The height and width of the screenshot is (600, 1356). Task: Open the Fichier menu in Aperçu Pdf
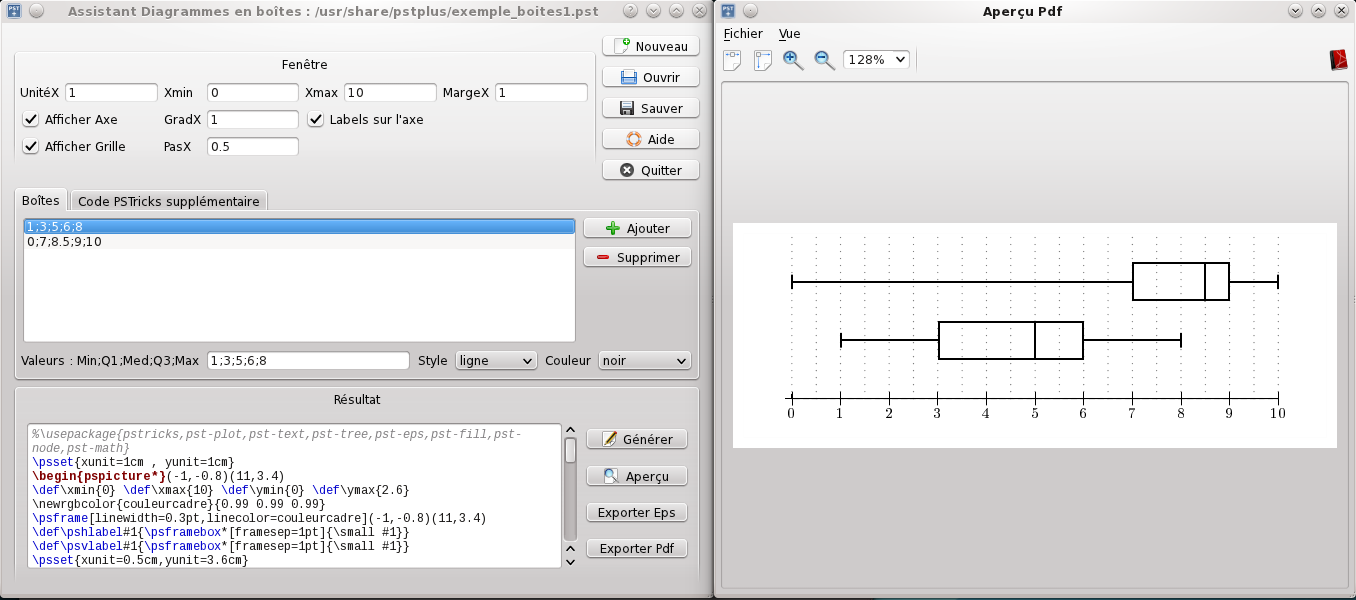pyautogui.click(x=743, y=33)
